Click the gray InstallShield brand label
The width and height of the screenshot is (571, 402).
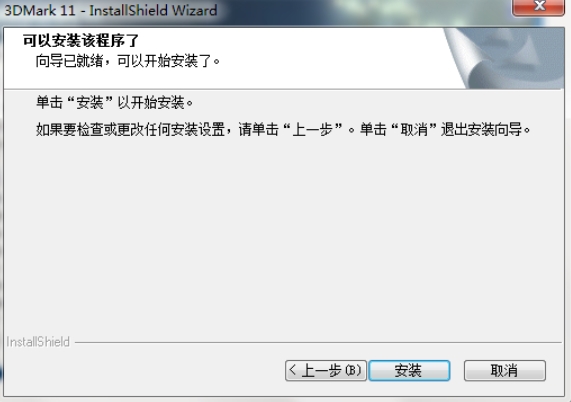point(38,342)
